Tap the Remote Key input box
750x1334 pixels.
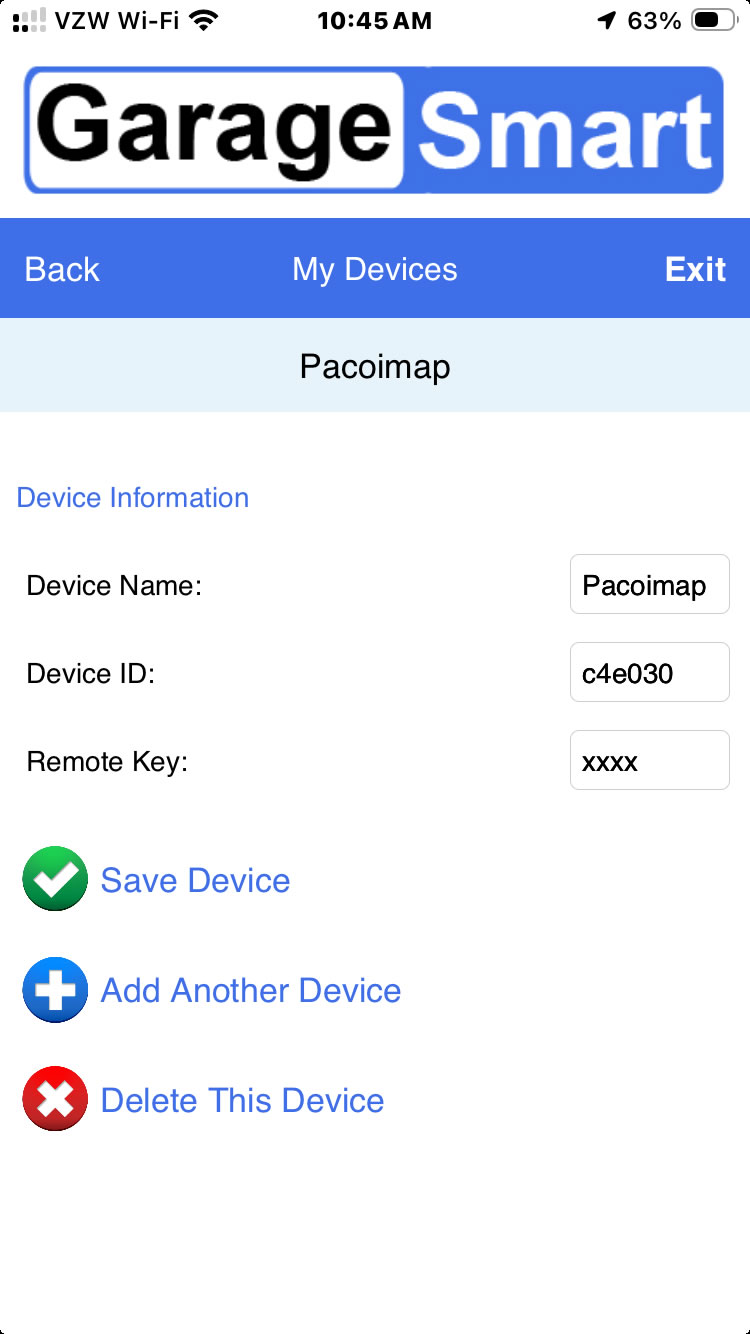[x=649, y=761]
